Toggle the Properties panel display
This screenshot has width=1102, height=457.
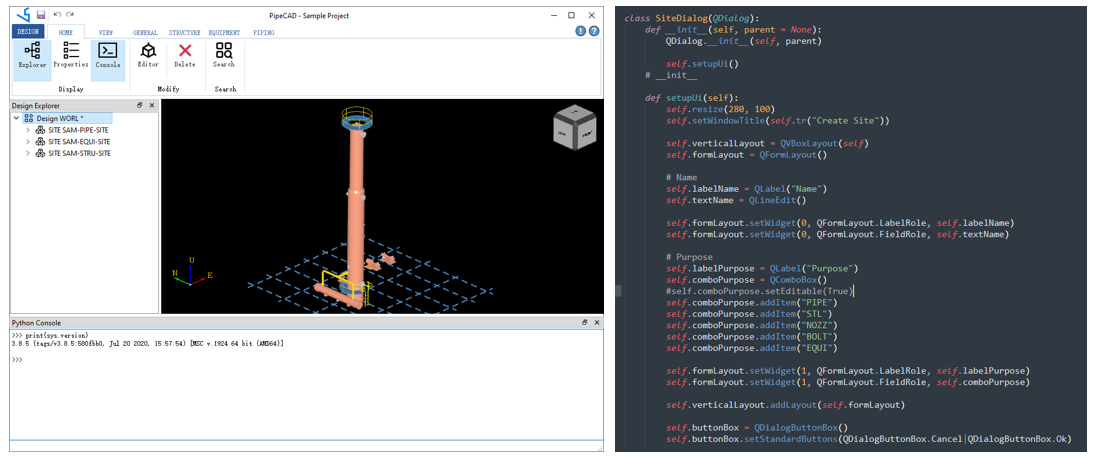pos(70,56)
